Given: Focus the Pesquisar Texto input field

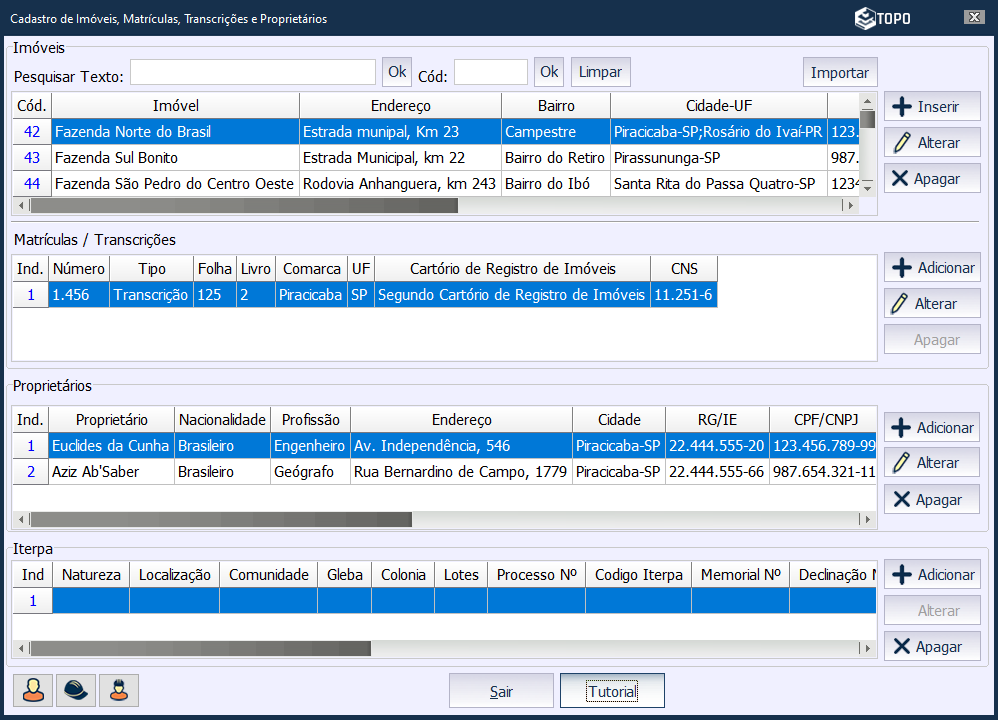Looking at the screenshot, I should click(x=253, y=72).
